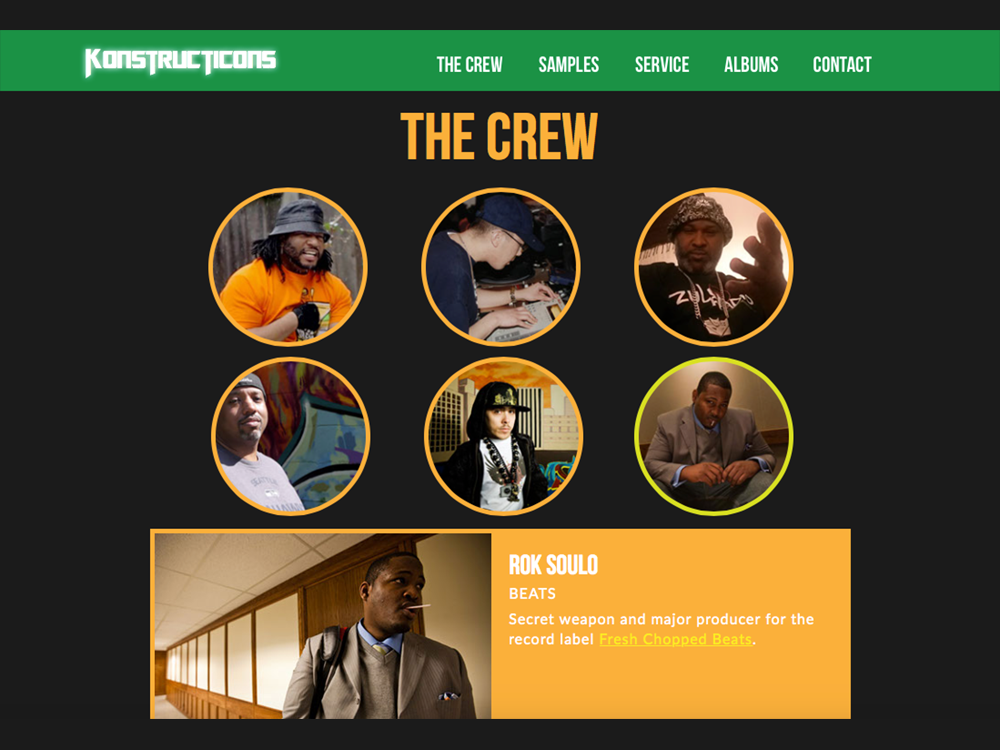1000x750 pixels.
Task: Navigate to the Contact page
Action: (x=842, y=64)
